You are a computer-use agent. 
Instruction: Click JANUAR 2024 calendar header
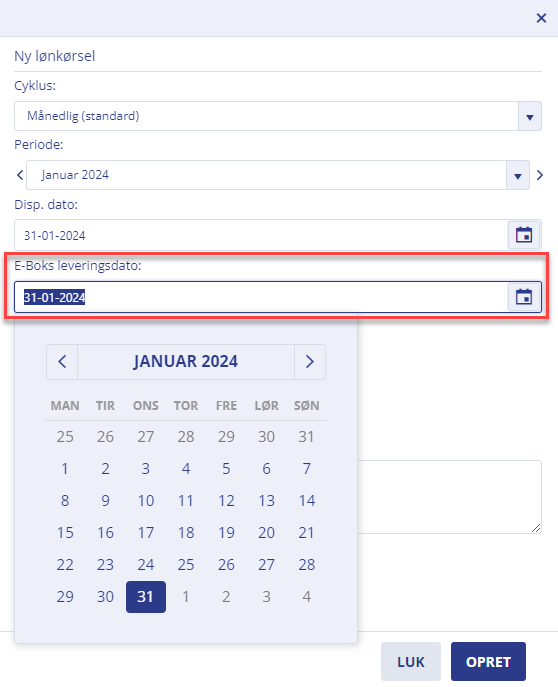186,362
